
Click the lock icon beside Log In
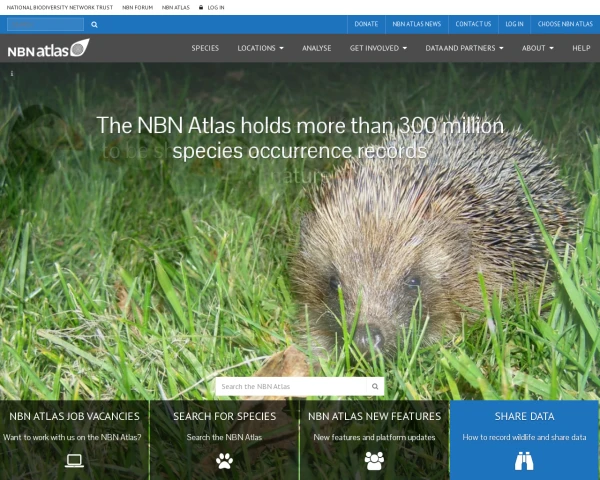[201, 7]
